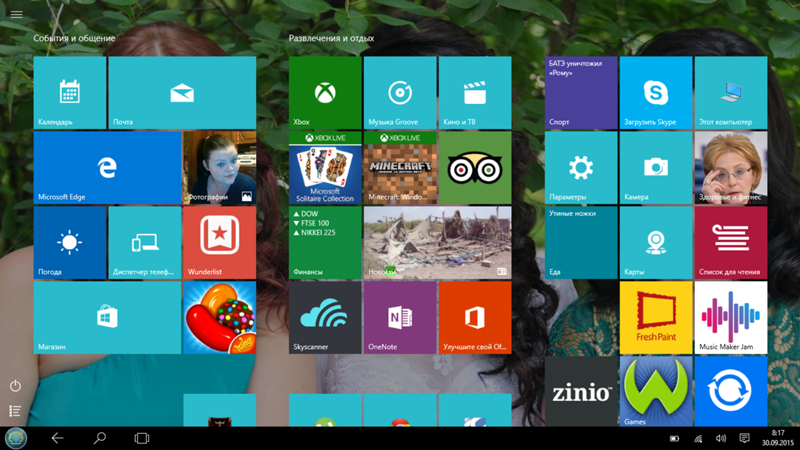This screenshot has width=800, height=450.
Task: Open the TripAdvisor owl tile
Action: (x=475, y=167)
